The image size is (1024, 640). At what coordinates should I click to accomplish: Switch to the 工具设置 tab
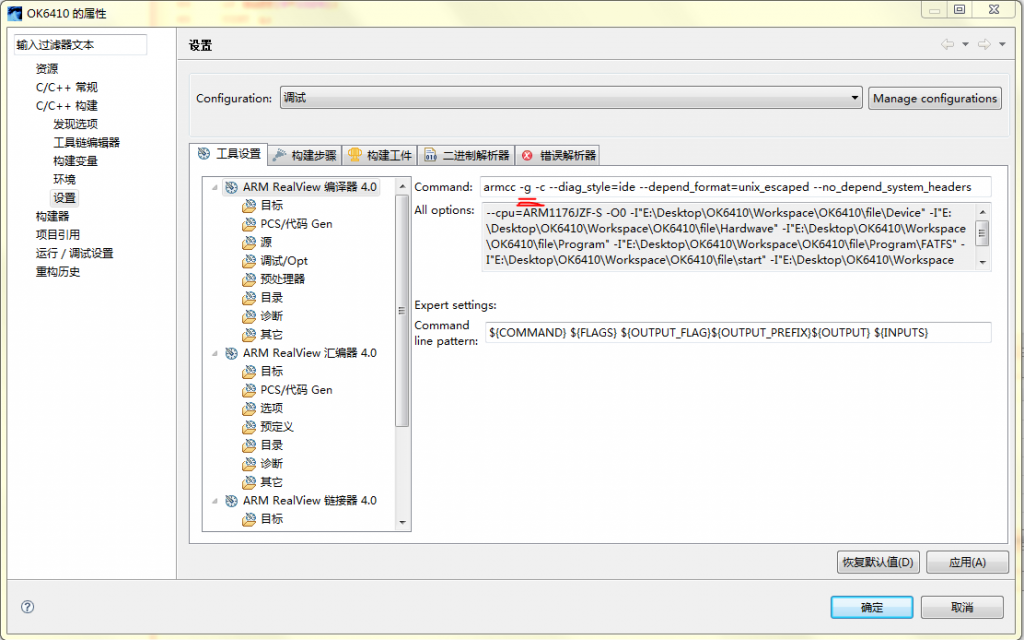(x=229, y=154)
